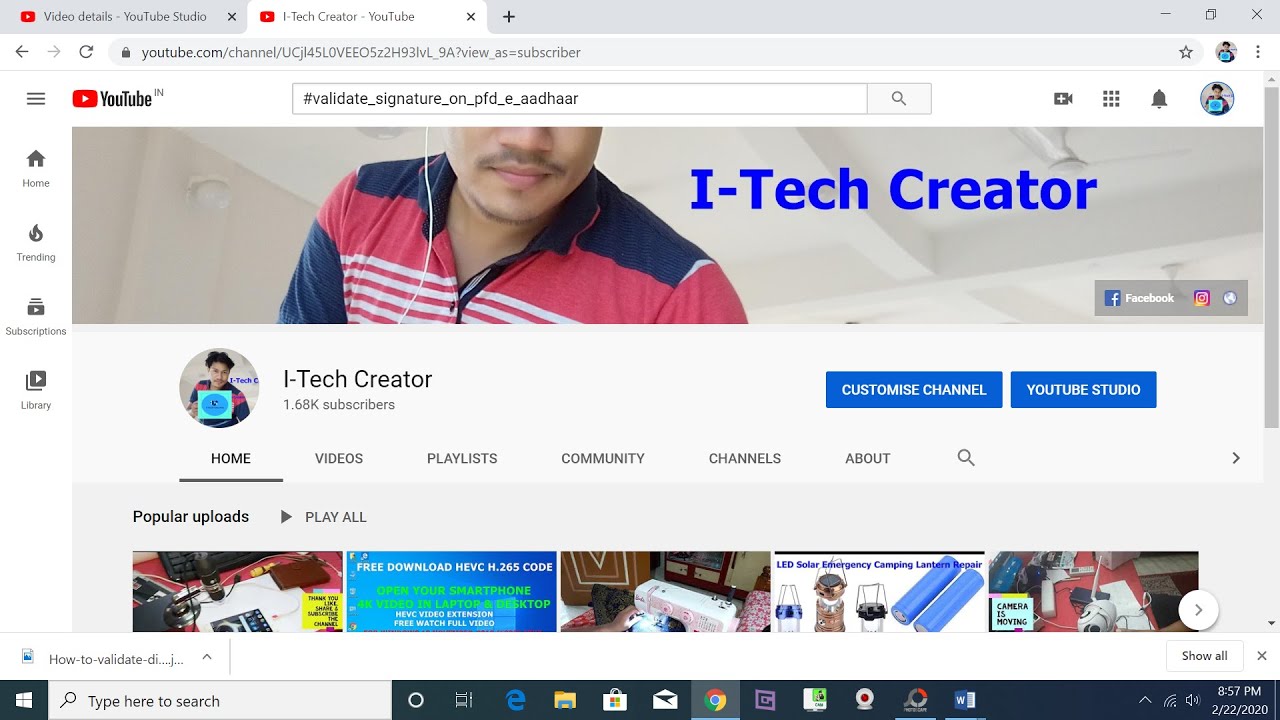1280x720 pixels.
Task: Open a new browser tab
Action: click(x=509, y=17)
